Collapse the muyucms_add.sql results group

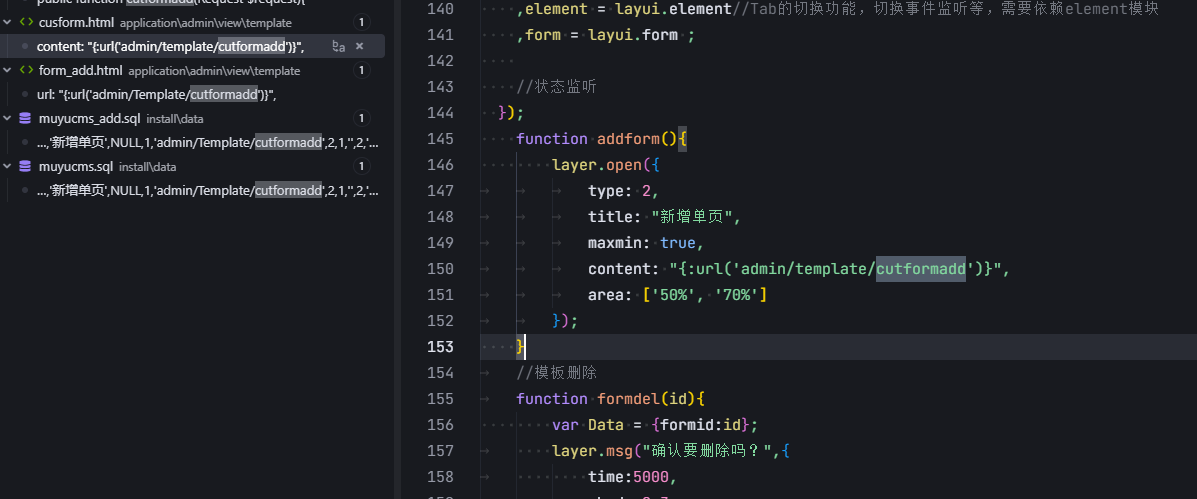[8, 118]
